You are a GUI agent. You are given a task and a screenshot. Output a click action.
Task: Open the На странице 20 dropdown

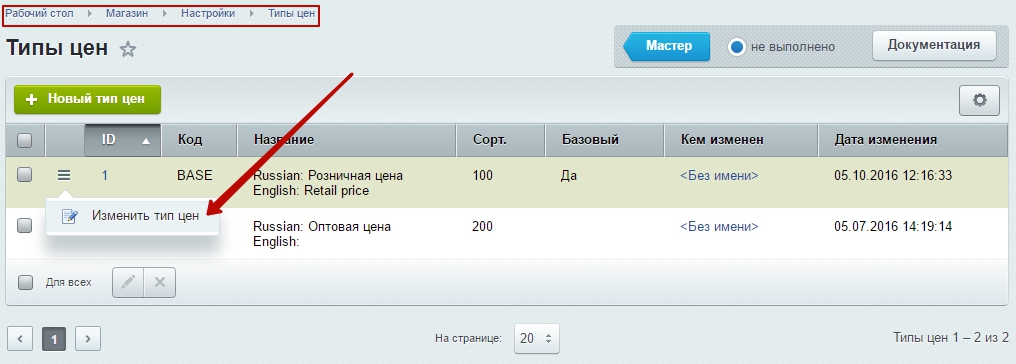pyautogui.click(x=537, y=338)
